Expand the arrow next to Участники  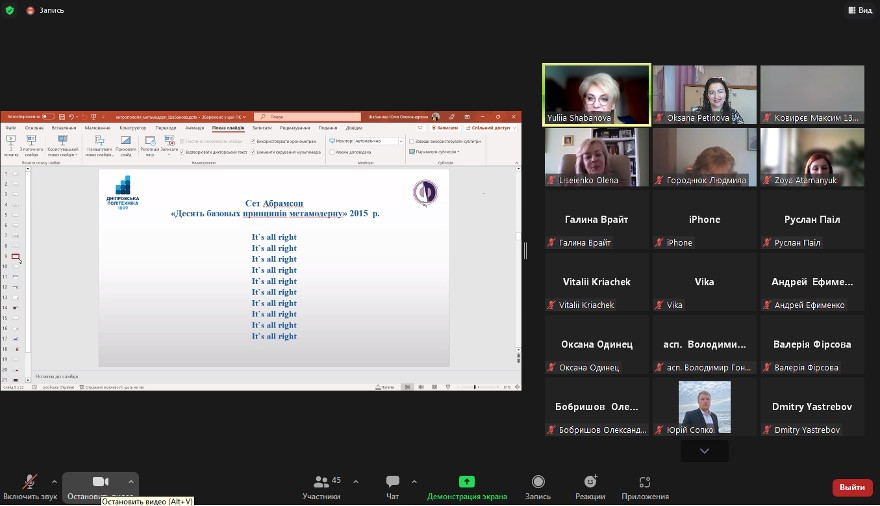(355, 482)
